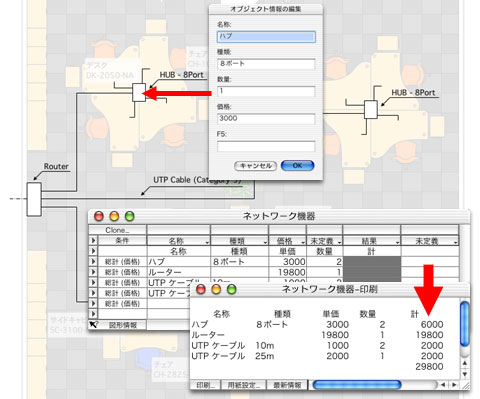This screenshot has width=480, height=399.
Task: Click the 価格 field showing 3000
Action: click(x=266, y=118)
